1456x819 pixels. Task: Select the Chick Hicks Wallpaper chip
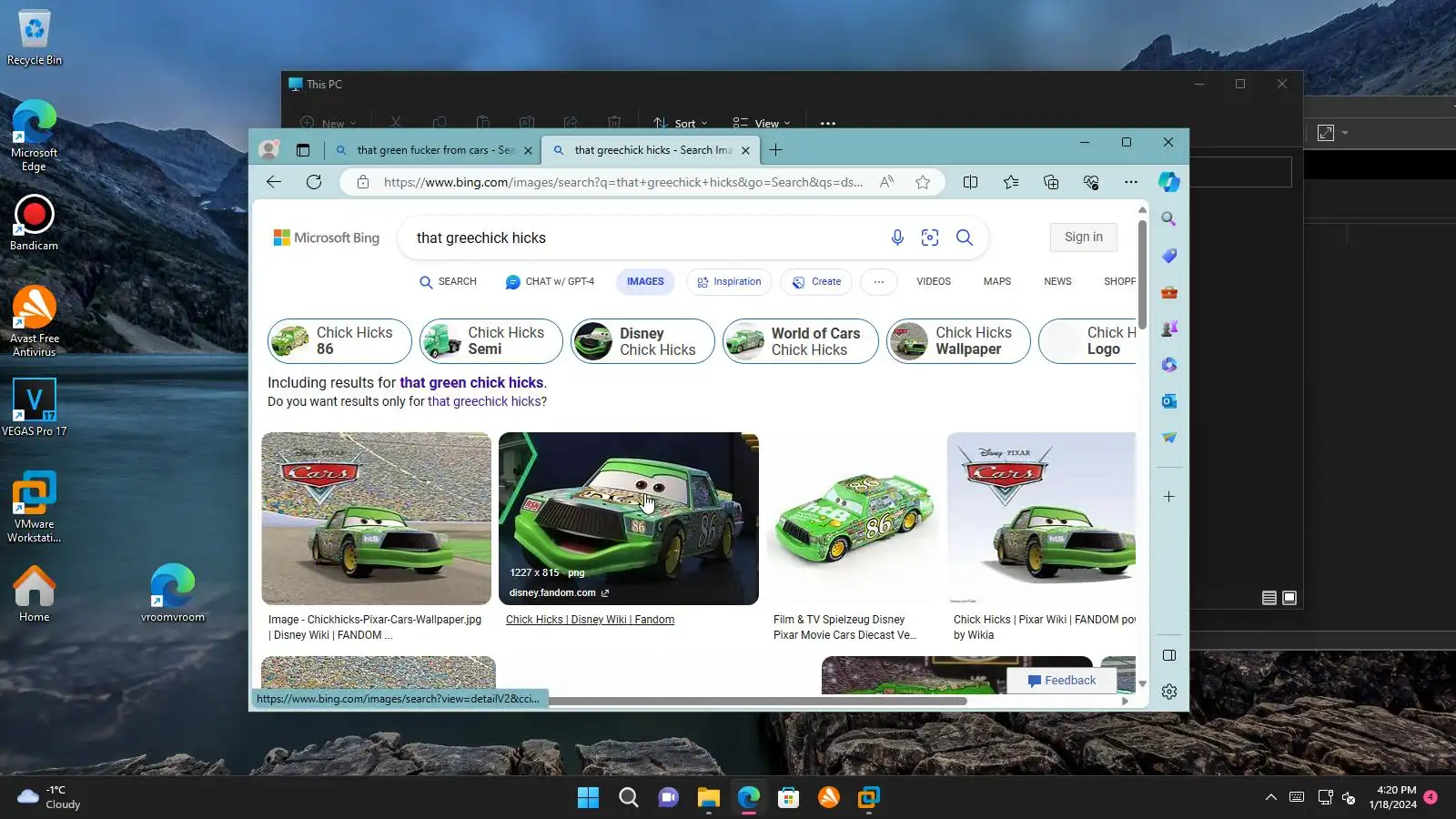pyautogui.click(x=958, y=341)
